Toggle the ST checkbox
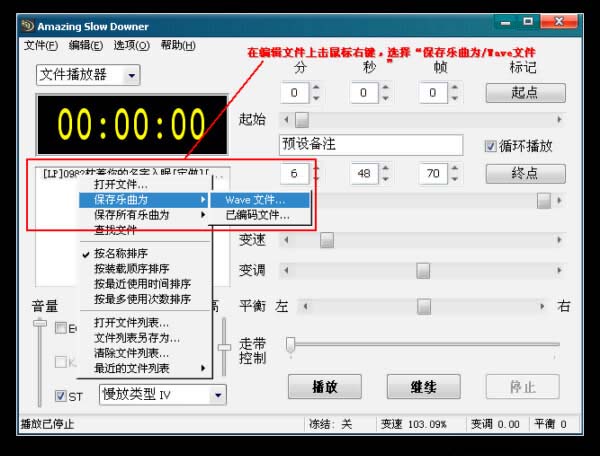This screenshot has height=456, width=600. coord(60,396)
